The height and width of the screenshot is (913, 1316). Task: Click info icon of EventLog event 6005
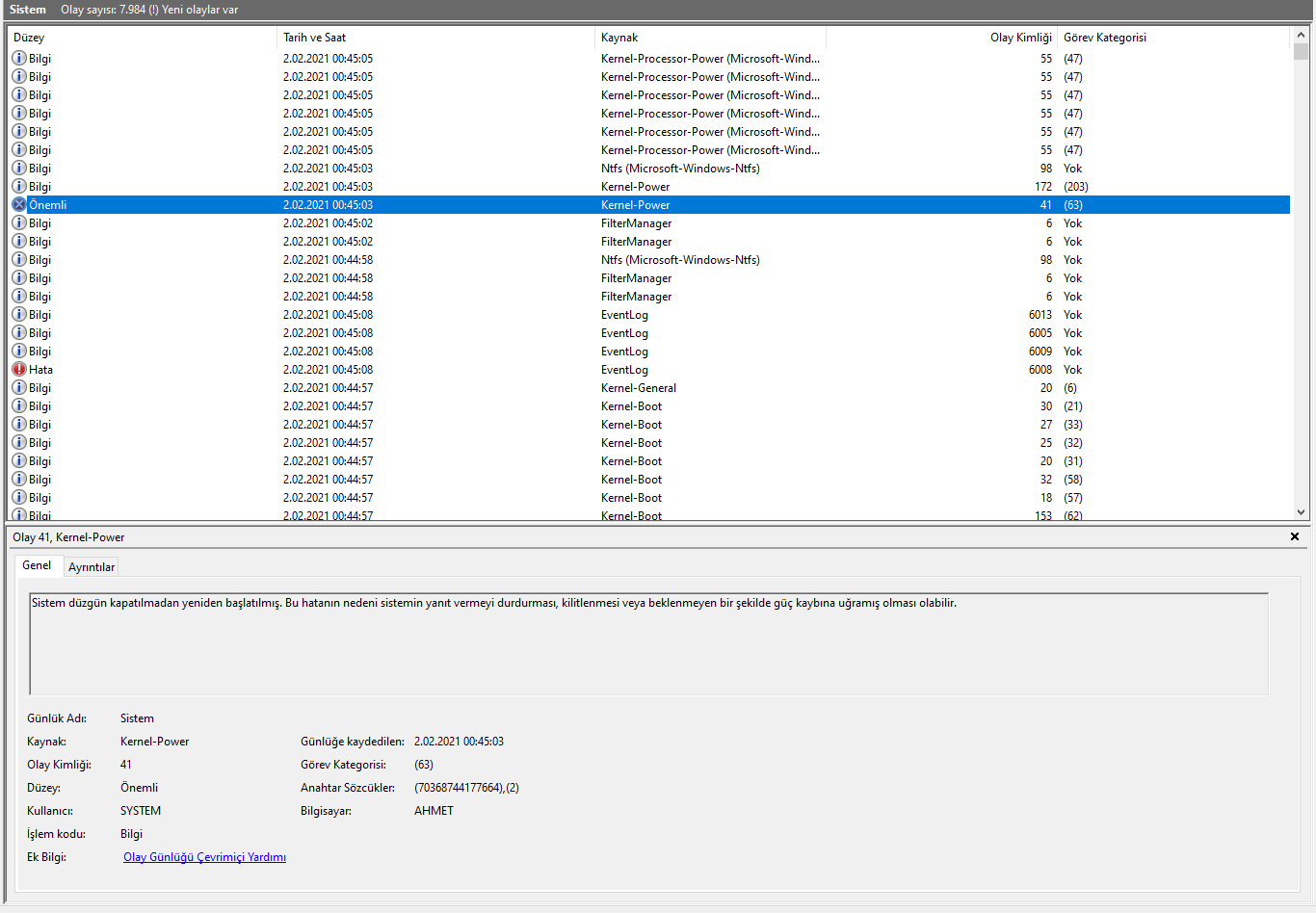click(x=18, y=333)
